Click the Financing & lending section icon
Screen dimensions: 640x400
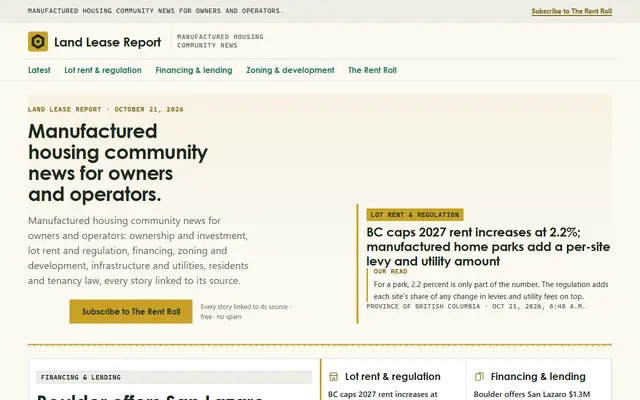[x=479, y=377]
